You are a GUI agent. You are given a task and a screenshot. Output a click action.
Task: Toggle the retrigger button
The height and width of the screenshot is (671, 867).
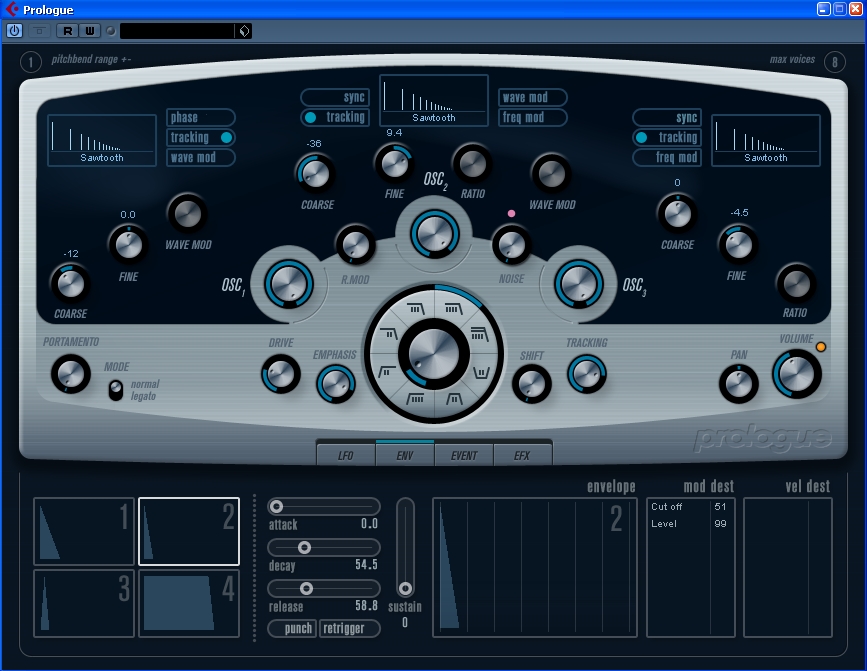pos(350,628)
